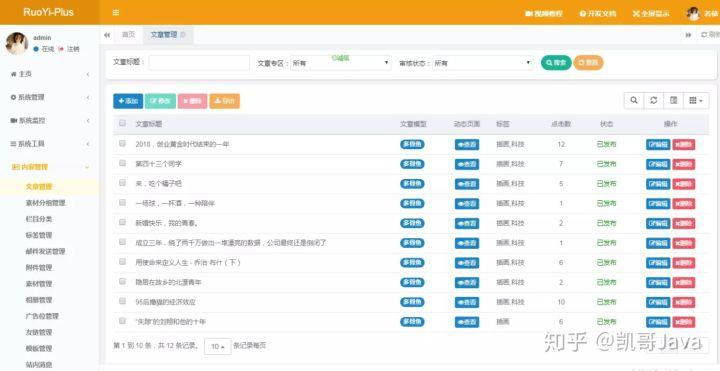This screenshot has width=720, height=371.
Task: Toggle the table card view icon
Action: [673, 101]
